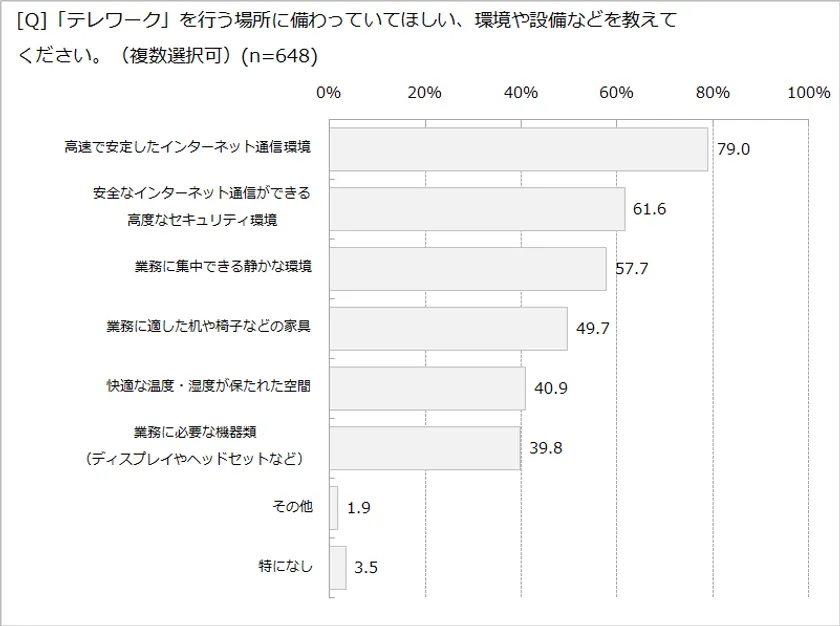Click the 特になし category label
The width and height of the screenshot is (840, 626).
tap(286, 567)
